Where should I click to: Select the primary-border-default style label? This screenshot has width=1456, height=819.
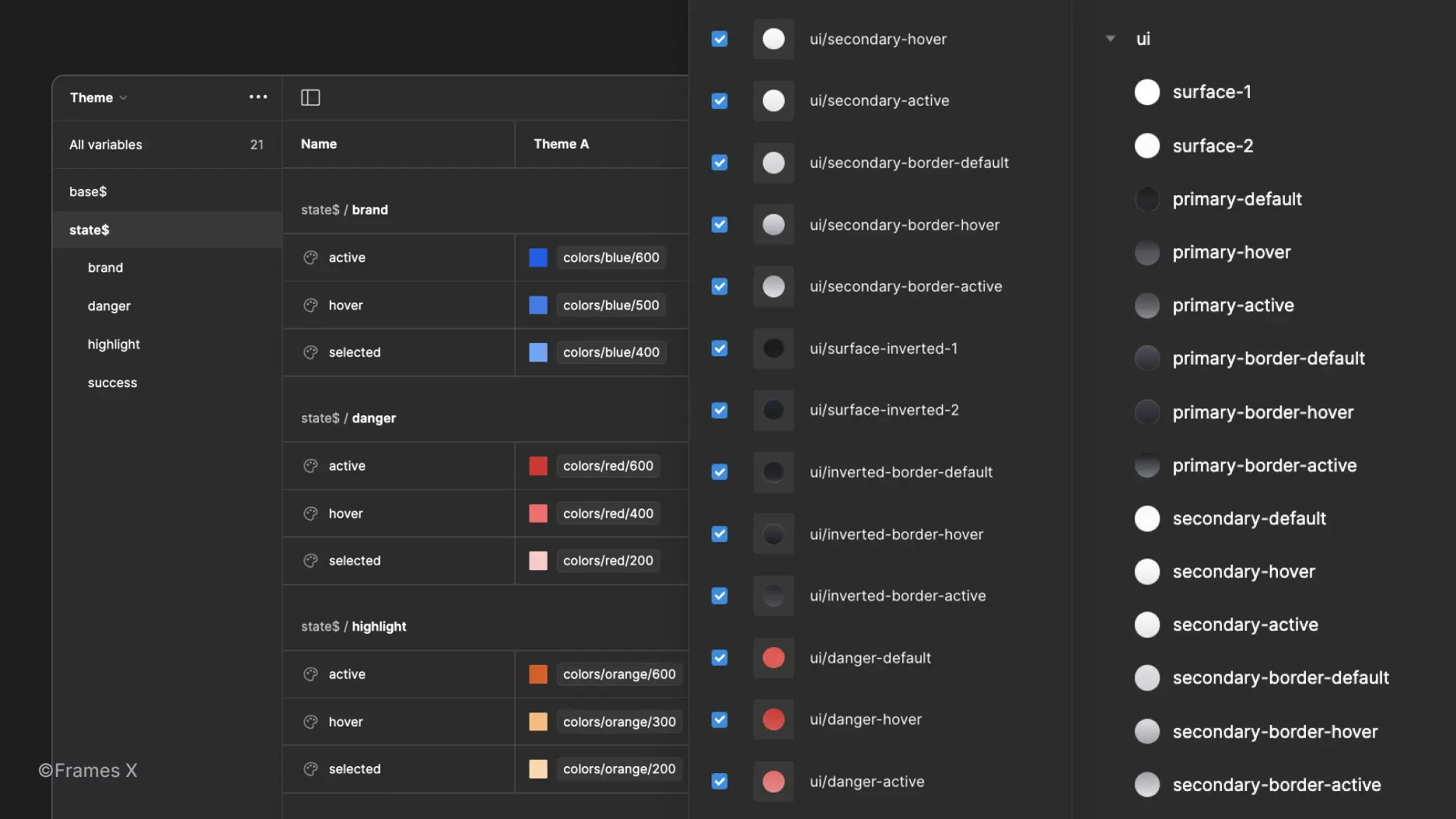(x=1269, y=359)
